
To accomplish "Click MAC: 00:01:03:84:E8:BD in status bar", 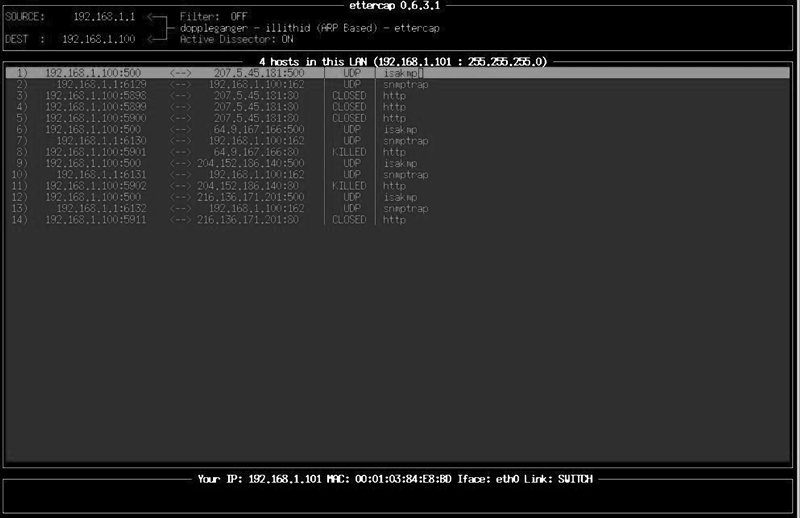I will 389,479.
